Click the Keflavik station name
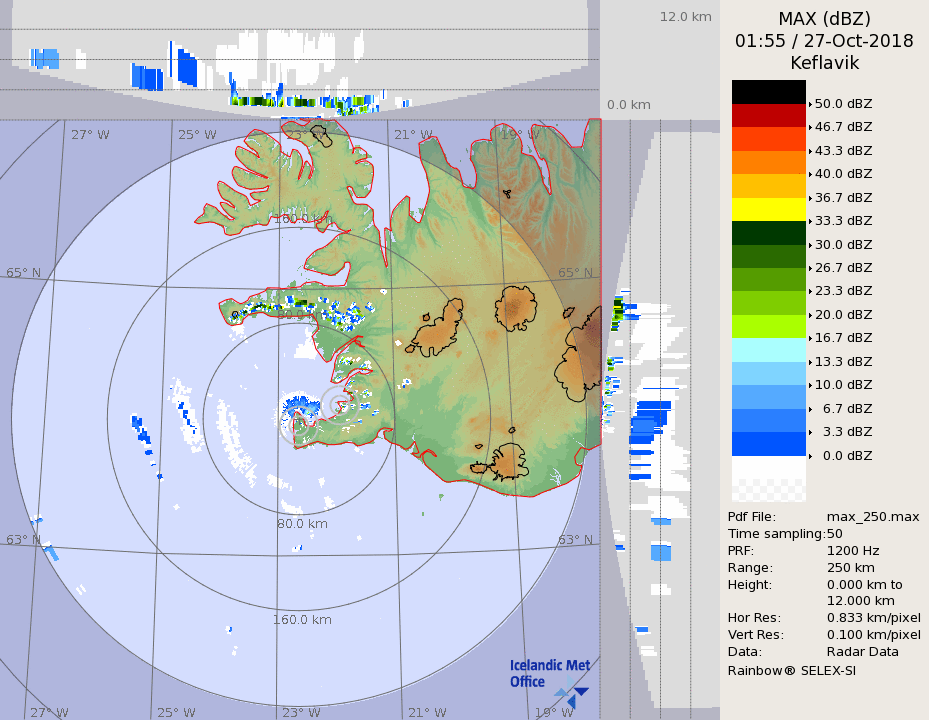This screenshot has width=929, height=720. pos(824,63)
